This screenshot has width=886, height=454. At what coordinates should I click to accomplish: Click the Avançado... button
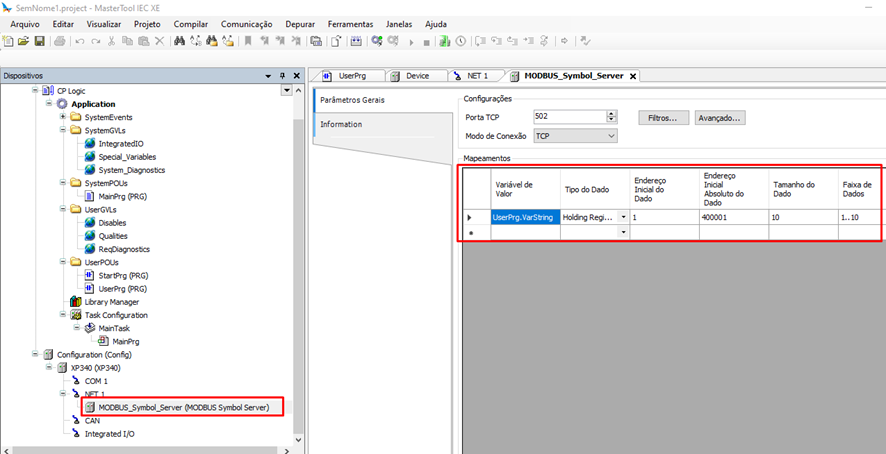pyautogui.click(x=720, y=118)
